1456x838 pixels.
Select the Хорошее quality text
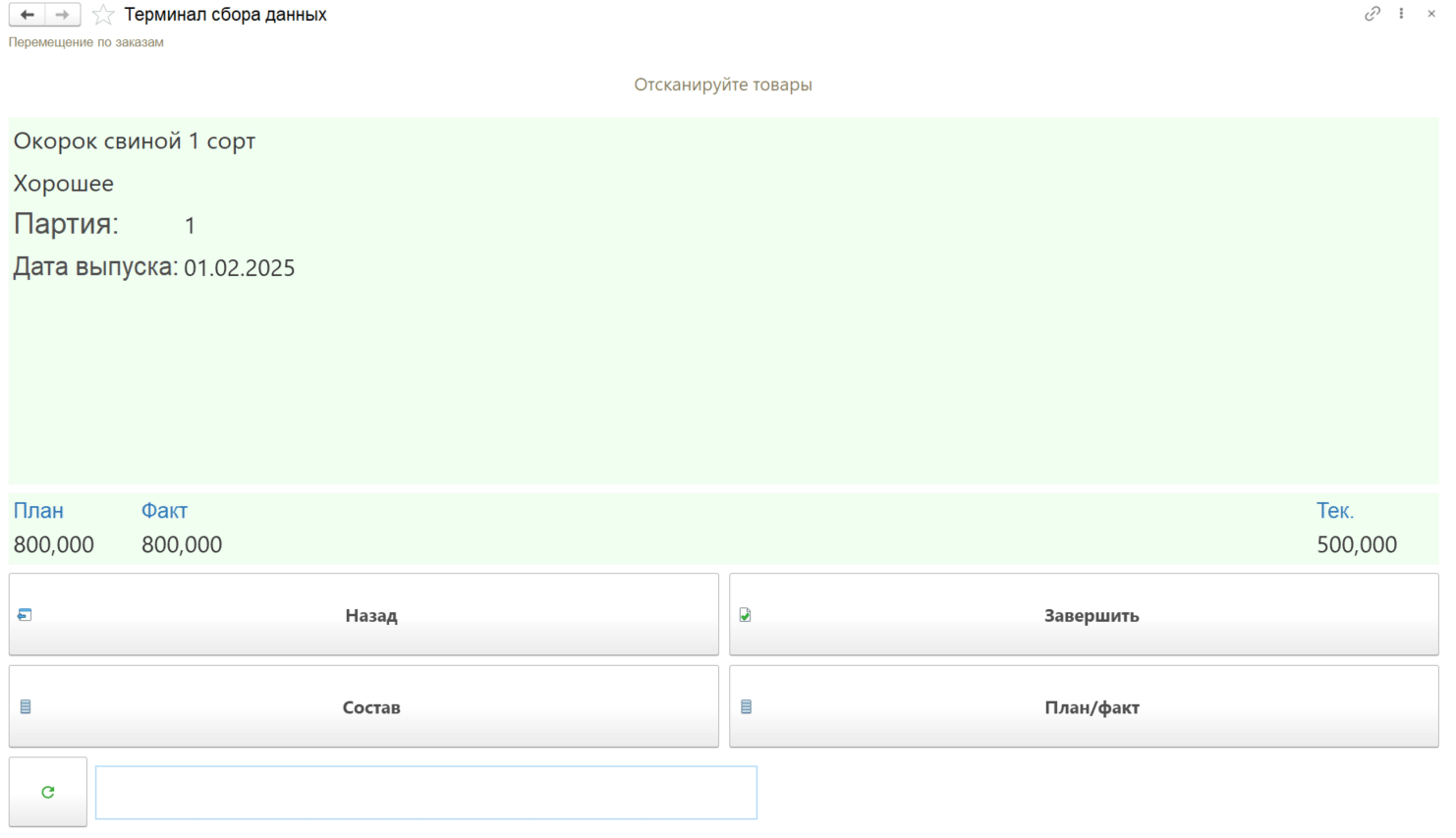coord(64,184)
